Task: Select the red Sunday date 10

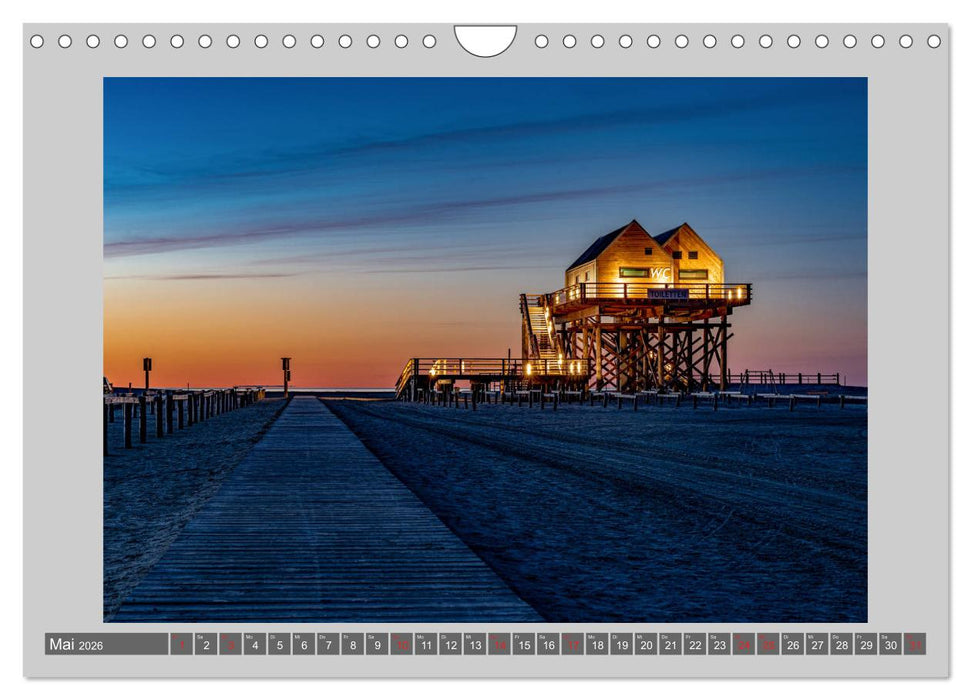Action: [x=400, y=649]
